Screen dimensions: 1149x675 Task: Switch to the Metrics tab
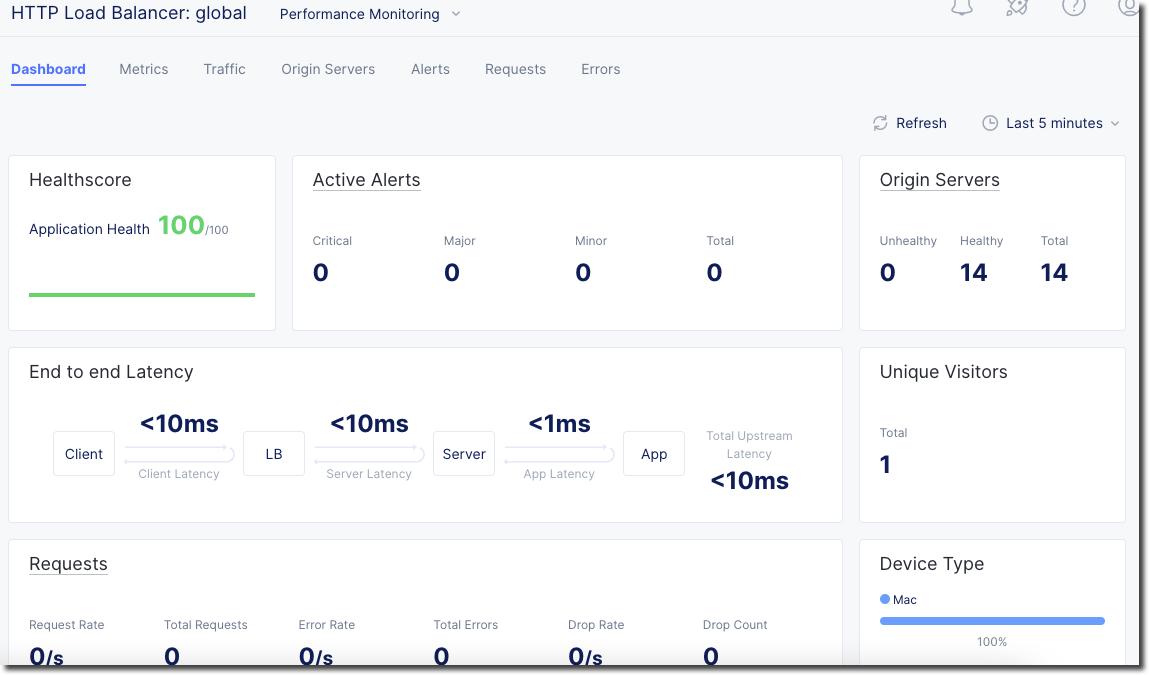point(144,69)
